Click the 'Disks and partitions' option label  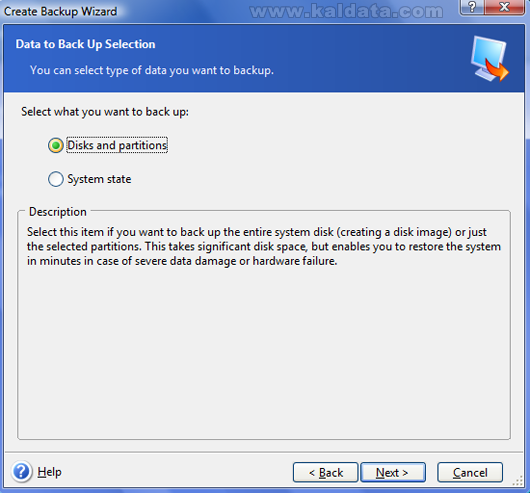click(117, 145)
